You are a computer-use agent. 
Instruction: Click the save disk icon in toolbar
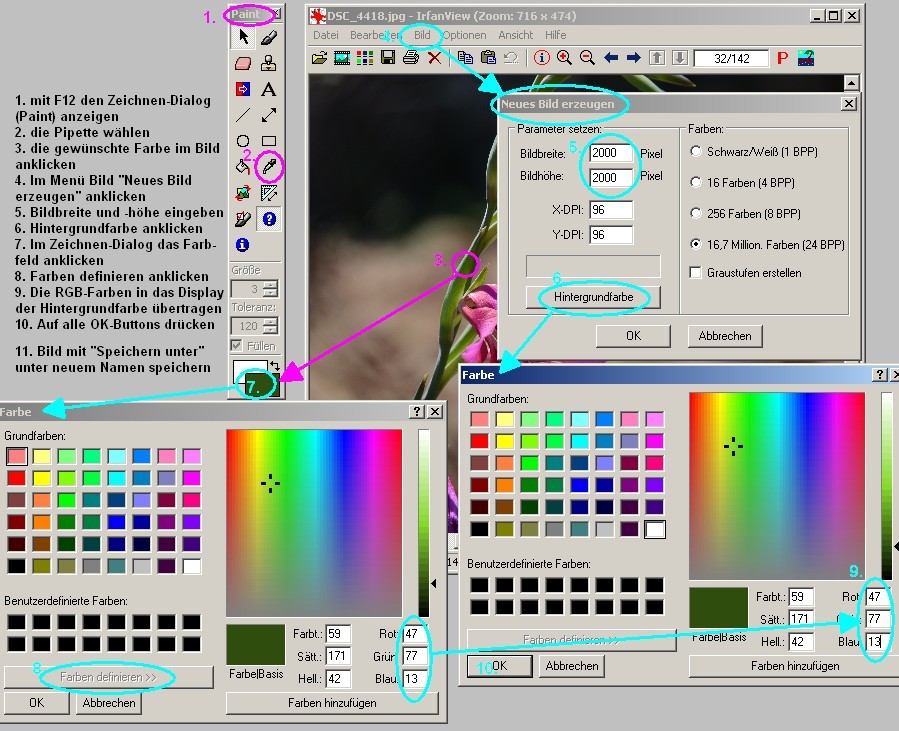tap(388, 59)
